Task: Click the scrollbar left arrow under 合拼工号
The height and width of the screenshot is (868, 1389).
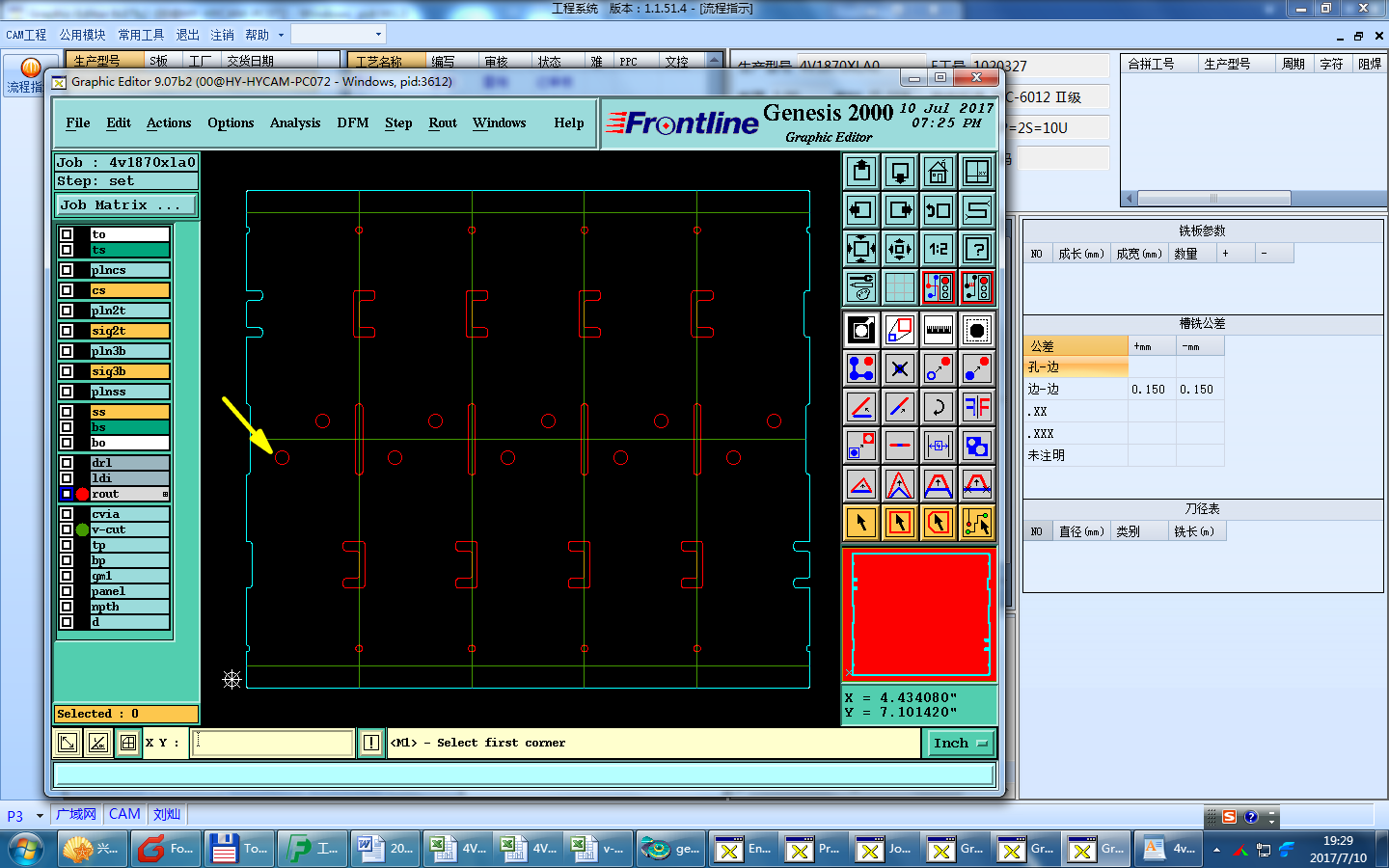Action: 1129,199
